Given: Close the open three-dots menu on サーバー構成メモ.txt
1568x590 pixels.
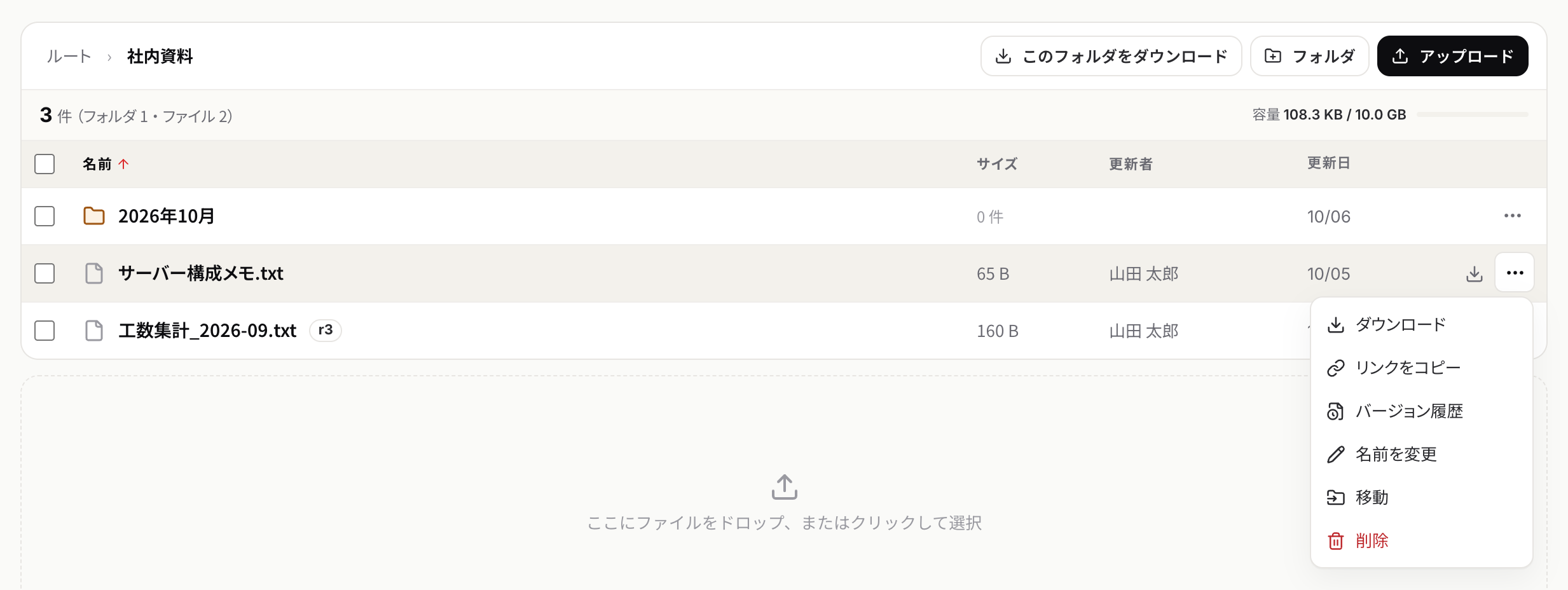Looking at the screenshot, I should point(1515,273).
